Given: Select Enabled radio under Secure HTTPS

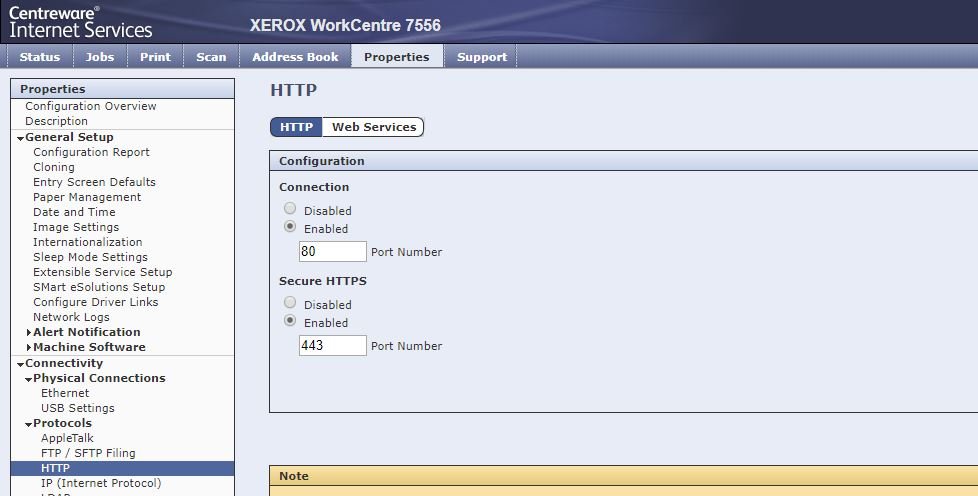Looking at the screenshot, I should click(290, 321).
